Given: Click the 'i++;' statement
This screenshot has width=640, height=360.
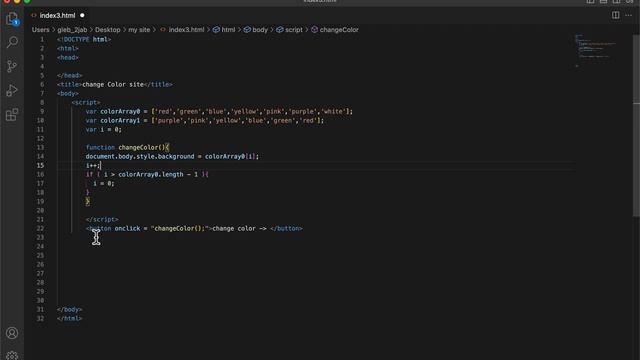Looking at the screenshot, I should pos(93,165).
